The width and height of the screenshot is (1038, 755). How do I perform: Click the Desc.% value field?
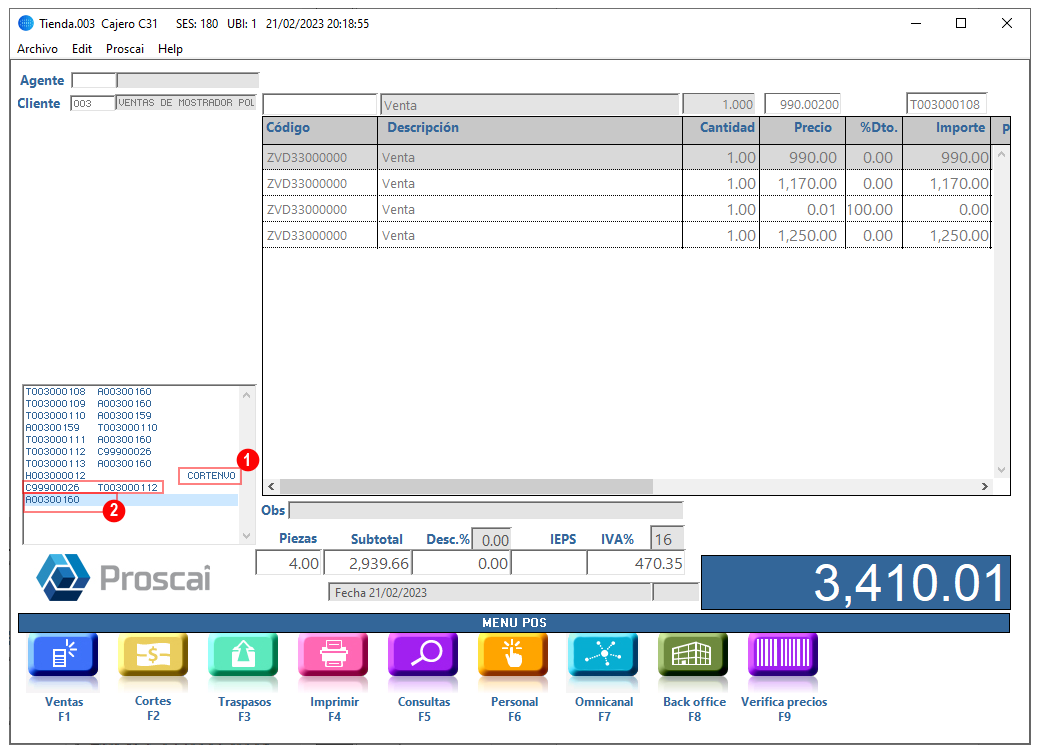pyautogui.click(x=491, y=540)
